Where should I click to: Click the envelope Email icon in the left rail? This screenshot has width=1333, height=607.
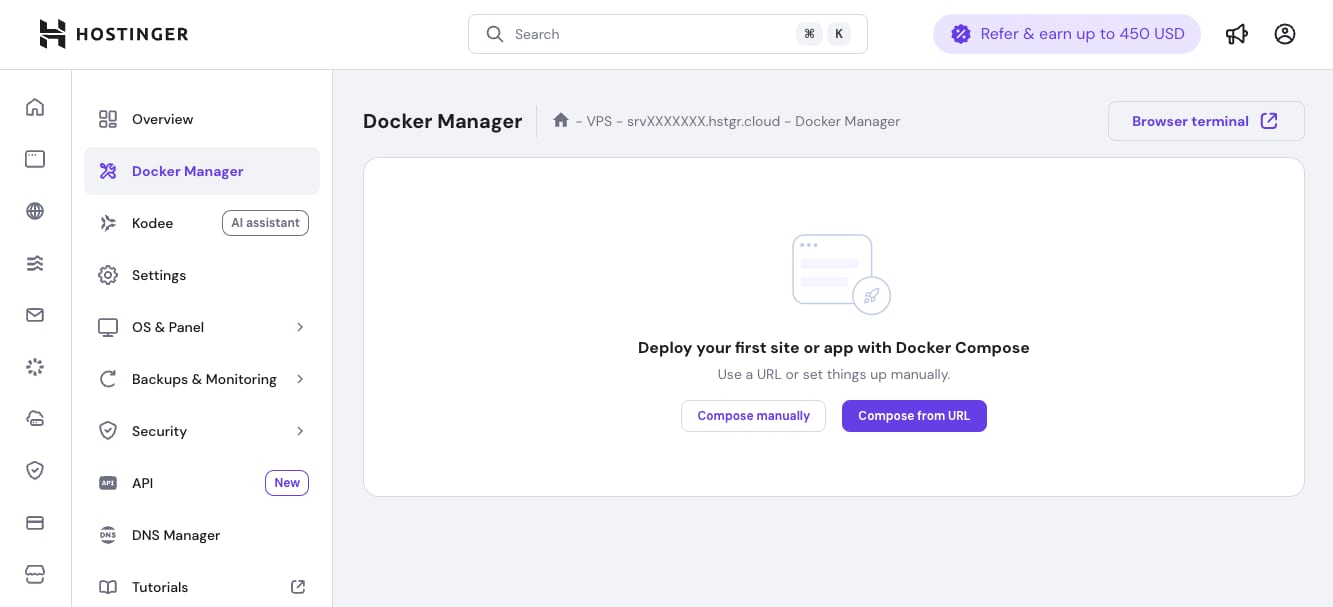pos(34,315)
